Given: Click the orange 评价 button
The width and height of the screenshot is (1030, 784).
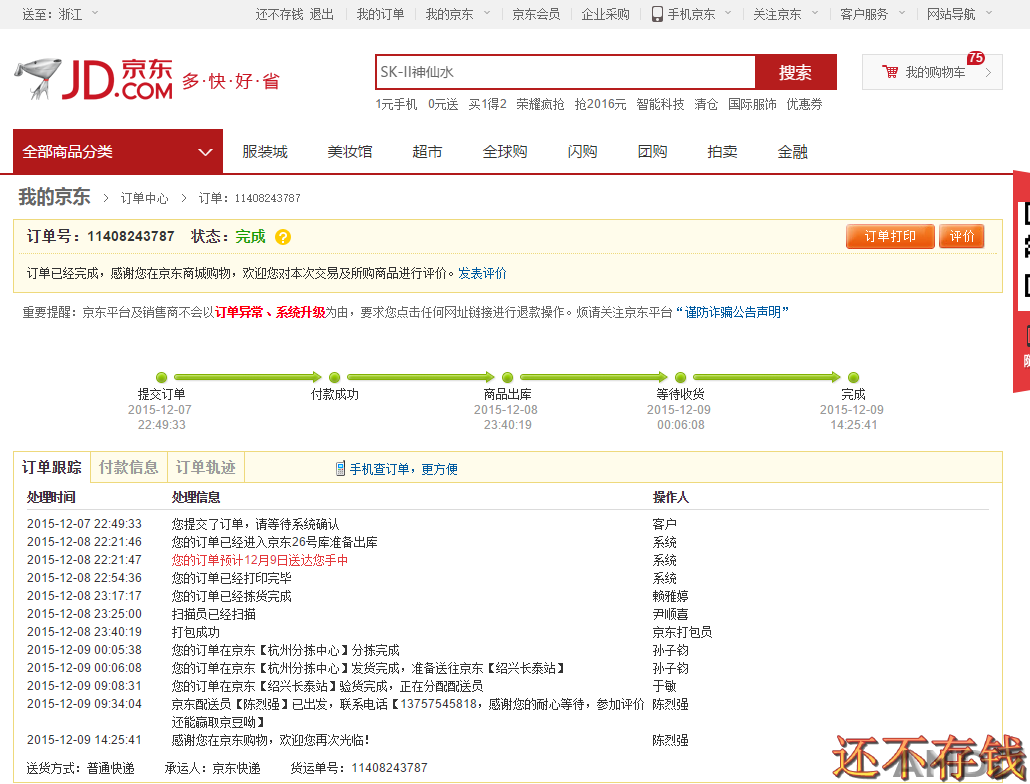Looking at the screenshot, I should [x=962, y=236].
